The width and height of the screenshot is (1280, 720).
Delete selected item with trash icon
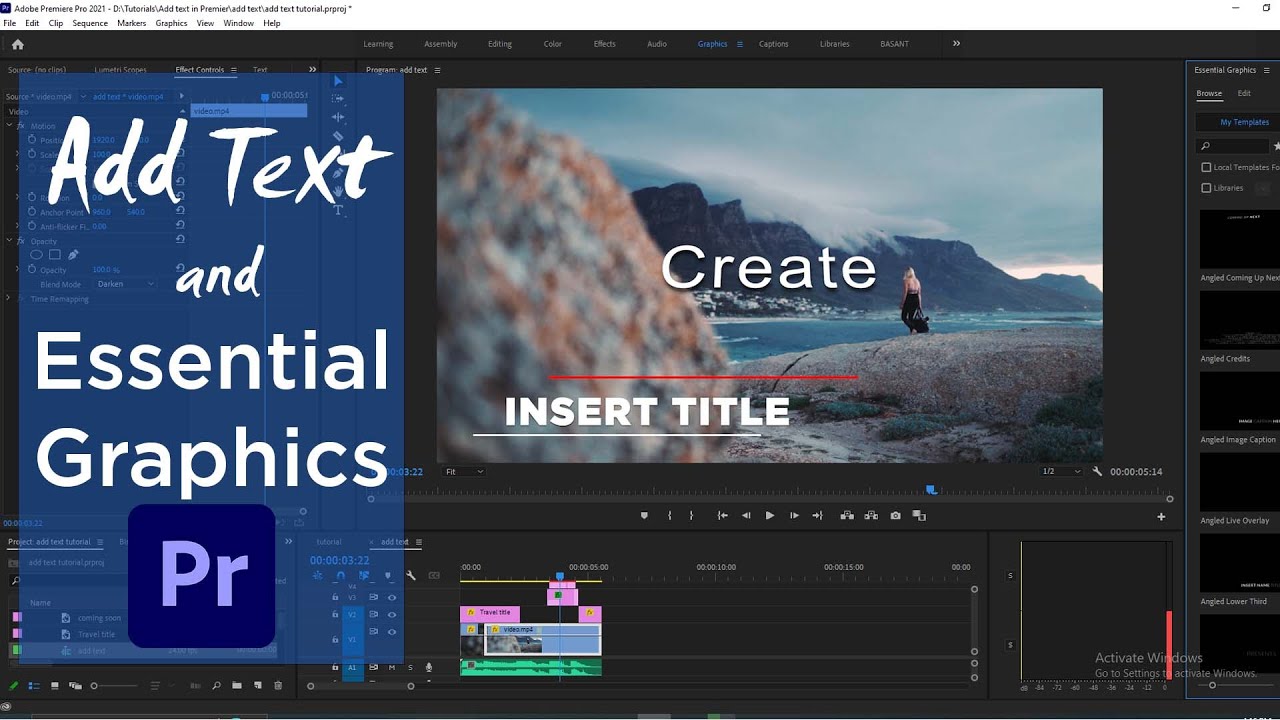click(278, 686)
